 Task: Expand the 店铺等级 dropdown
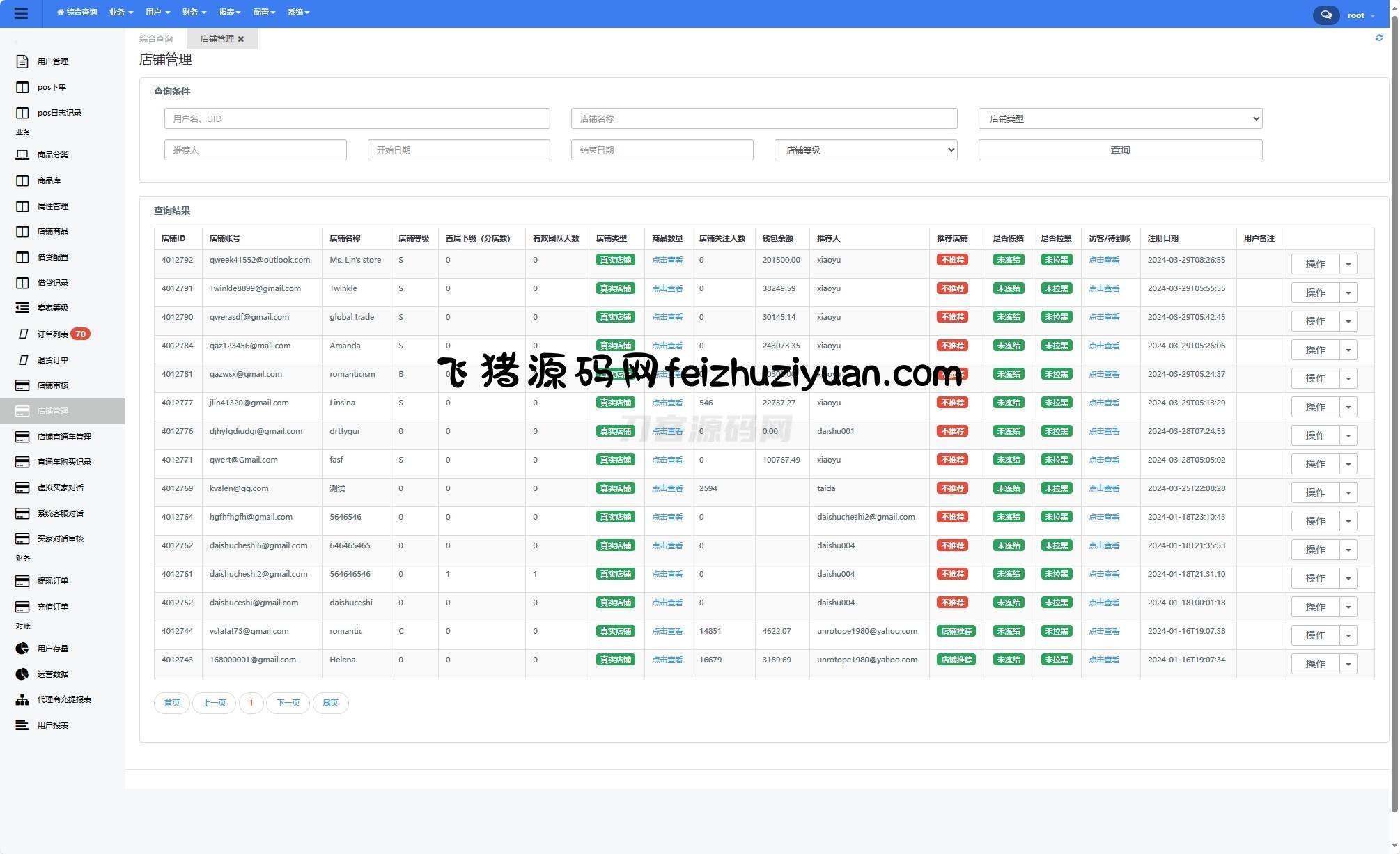(865, 150)
